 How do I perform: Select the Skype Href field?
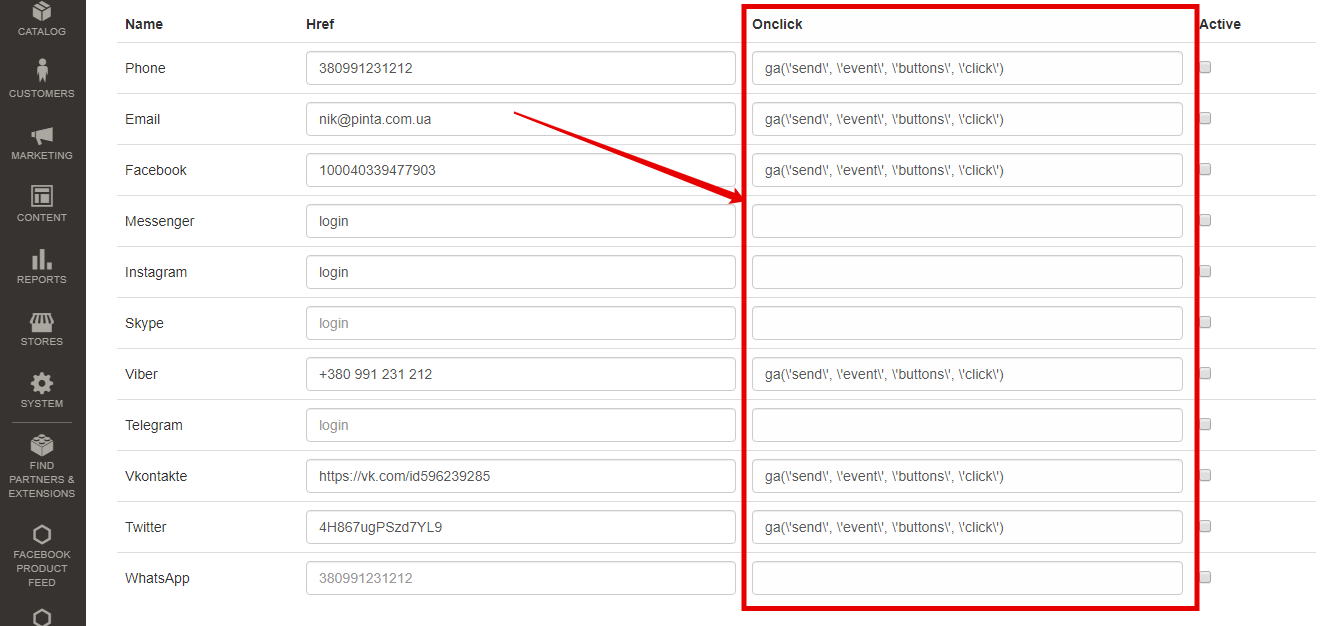(521, 323)
